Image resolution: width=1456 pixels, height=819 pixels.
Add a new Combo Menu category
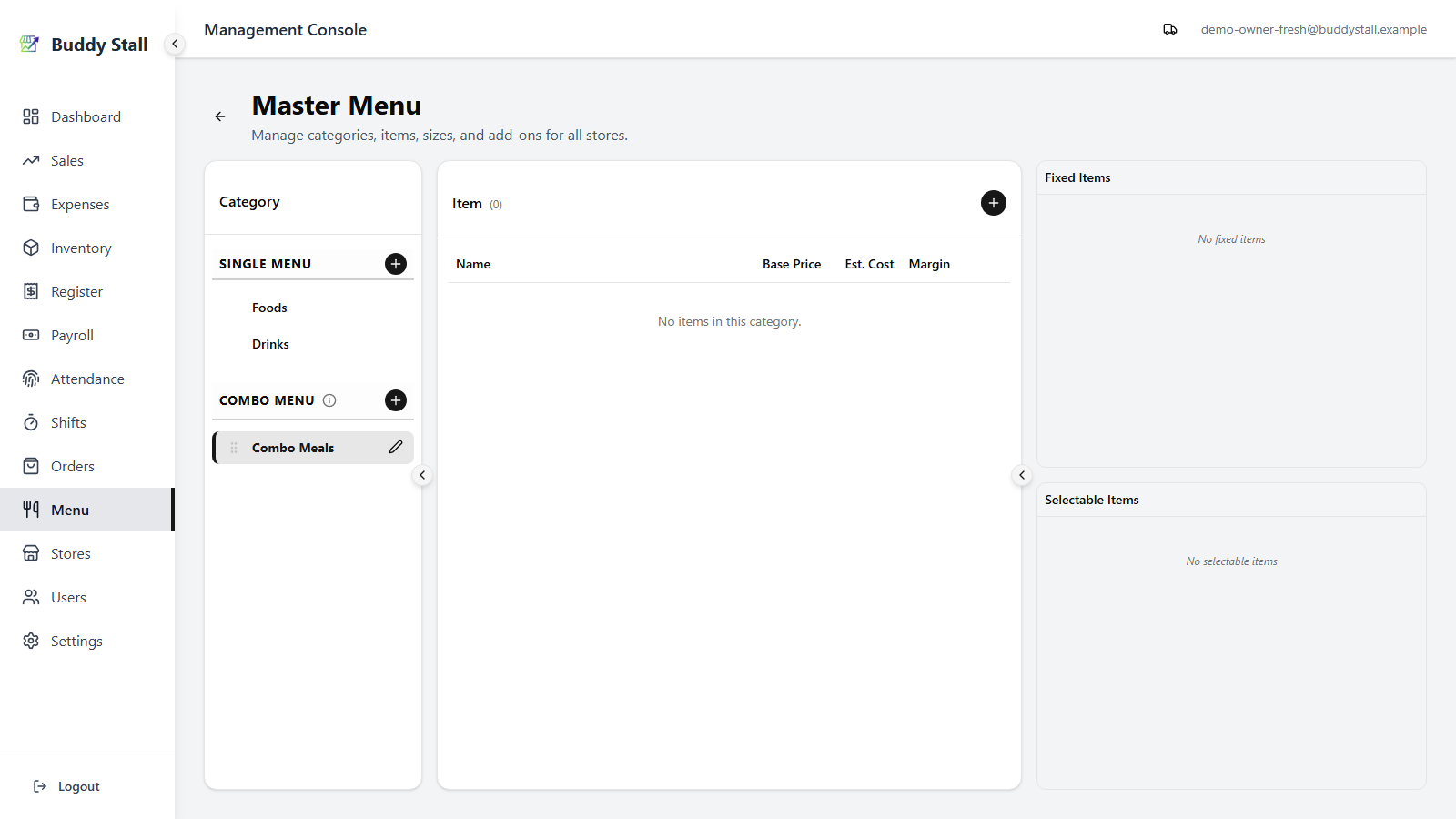click(396, 400)
